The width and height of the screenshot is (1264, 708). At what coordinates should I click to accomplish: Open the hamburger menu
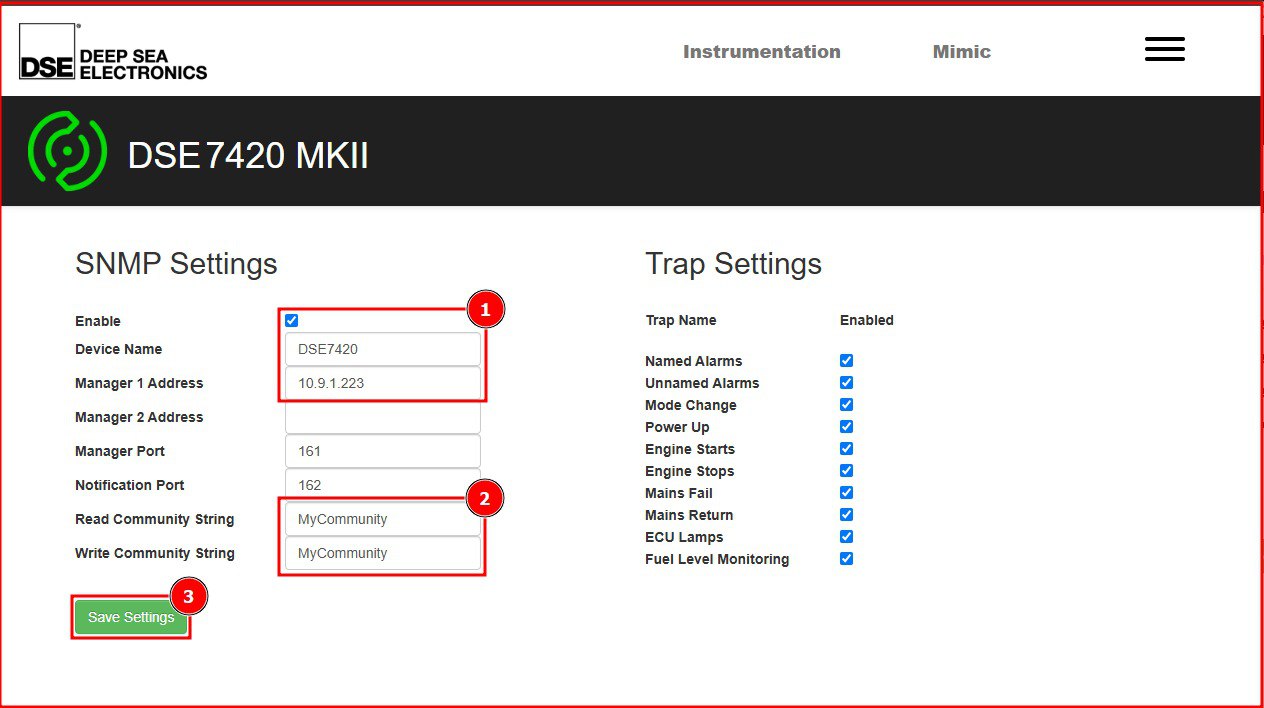(1165, 49)
